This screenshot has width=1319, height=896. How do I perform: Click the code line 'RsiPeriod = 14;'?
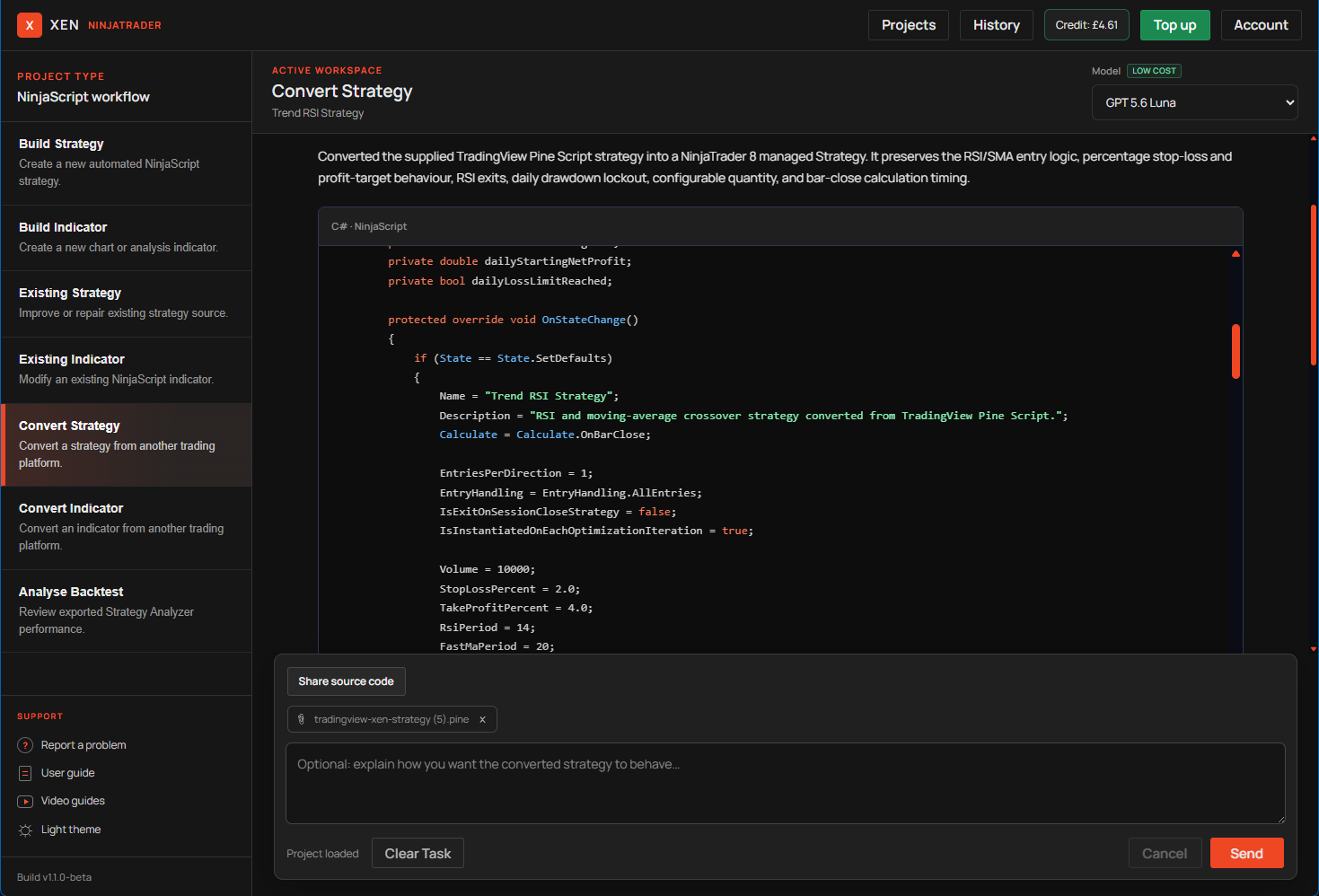(x=488, y=628)
